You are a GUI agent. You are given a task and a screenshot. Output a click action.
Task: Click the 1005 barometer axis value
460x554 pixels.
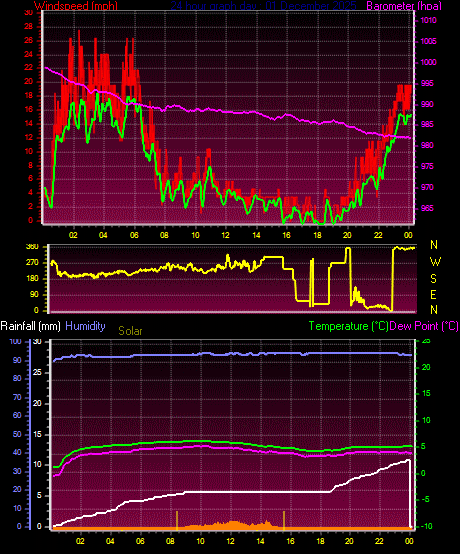[x=428, y=41]
